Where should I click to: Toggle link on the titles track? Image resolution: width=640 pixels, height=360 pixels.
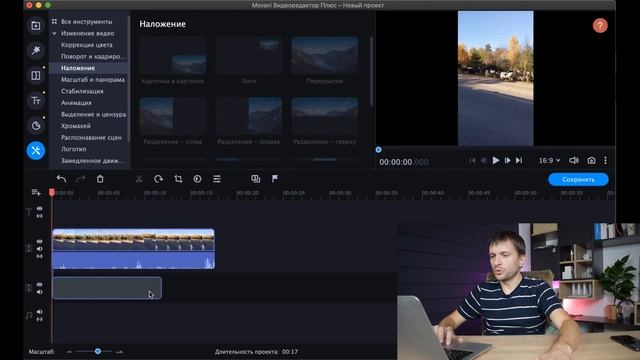point(40,216)
